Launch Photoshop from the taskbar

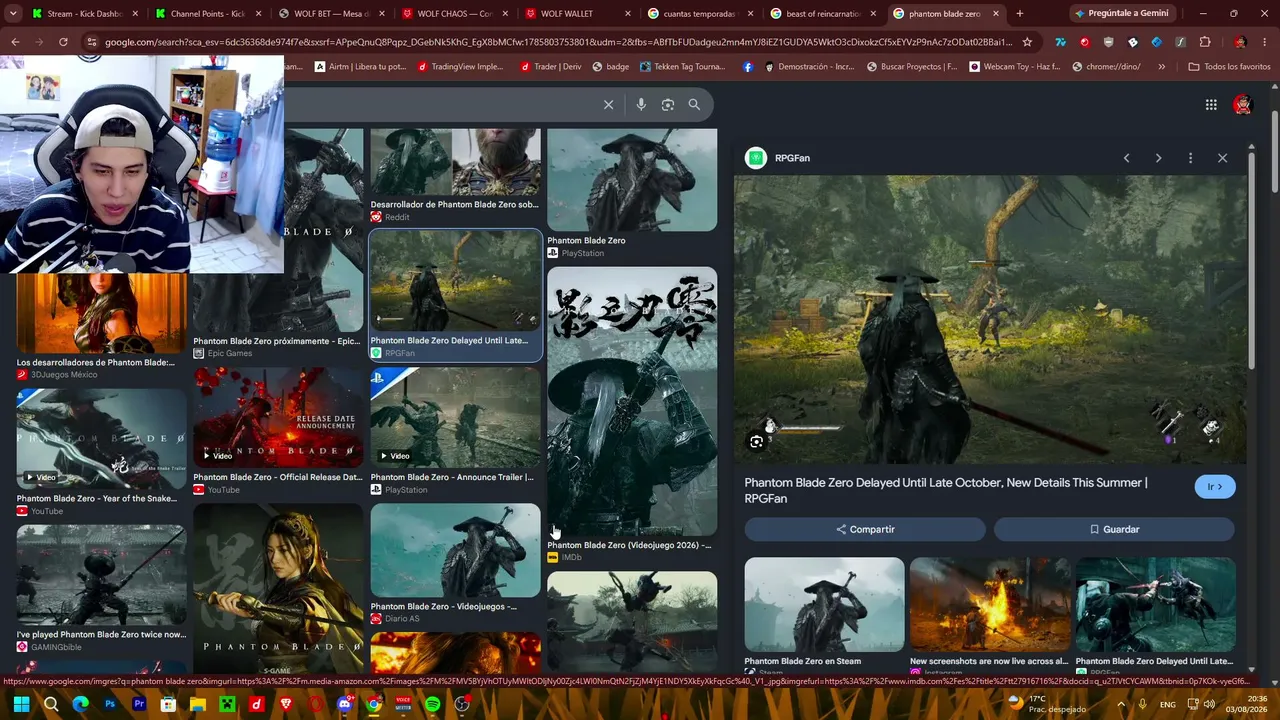tap(110, 704)
